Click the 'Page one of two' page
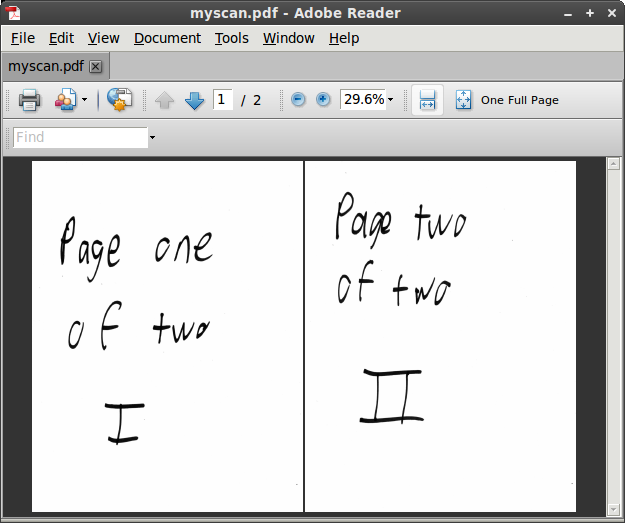 click(x=167, y=336)
